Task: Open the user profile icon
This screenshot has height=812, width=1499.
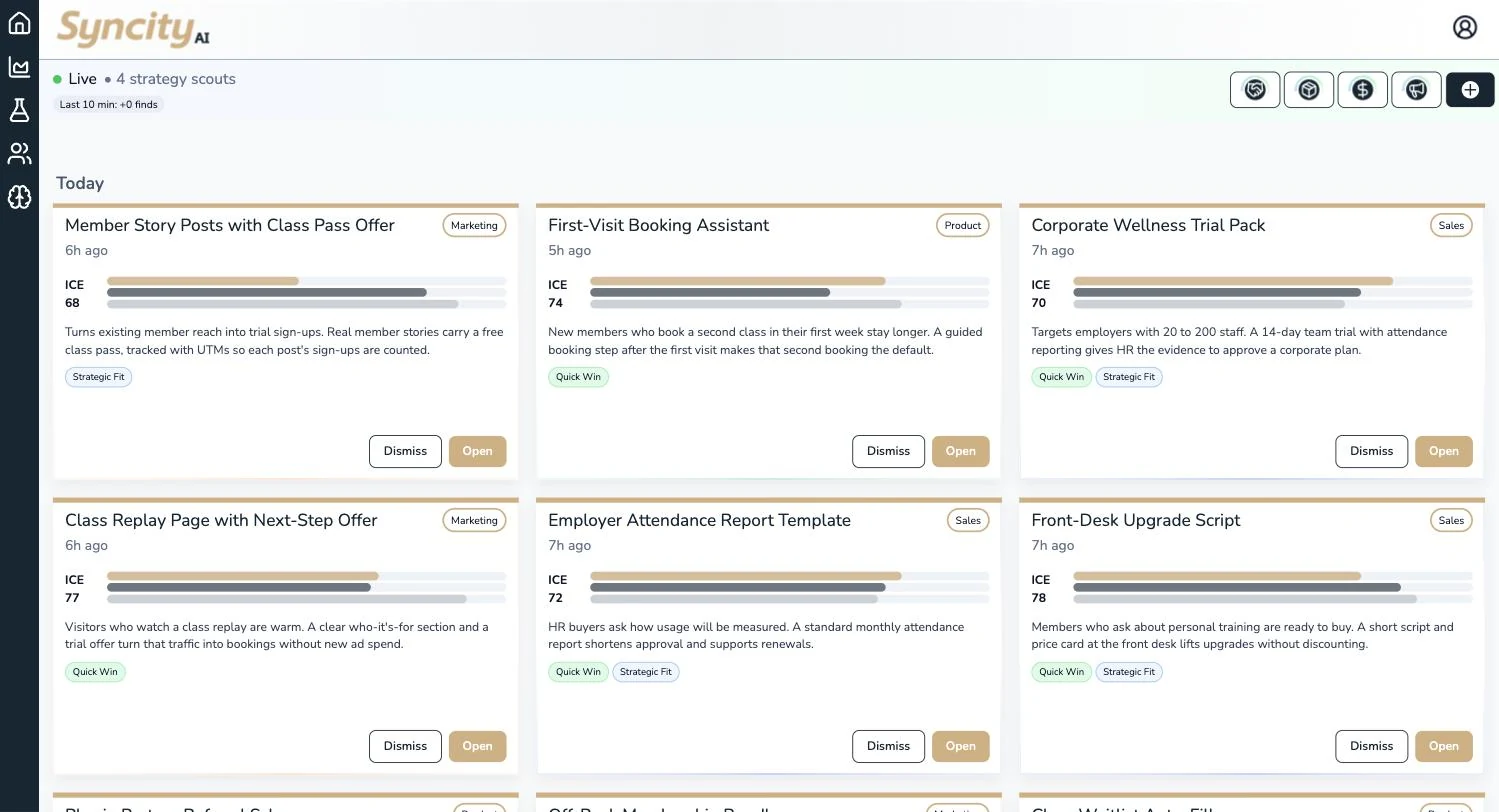Action: coord(1464,27)
